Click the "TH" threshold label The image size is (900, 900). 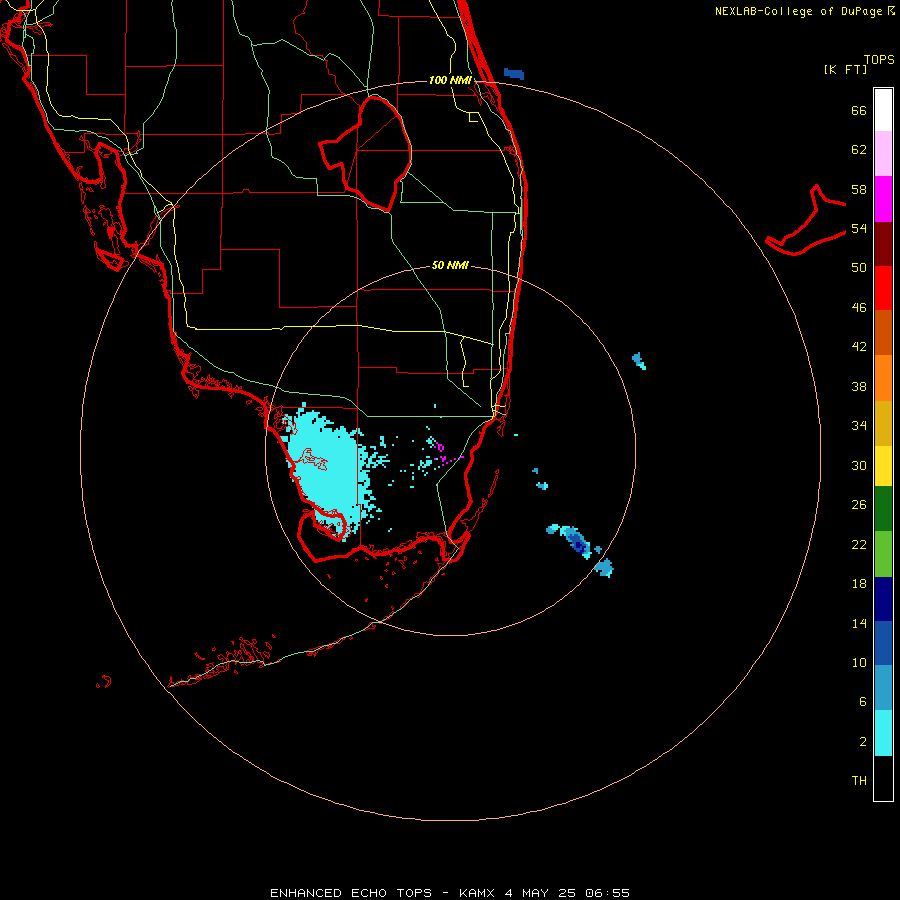pyautogui.click(x=859, y=781)
